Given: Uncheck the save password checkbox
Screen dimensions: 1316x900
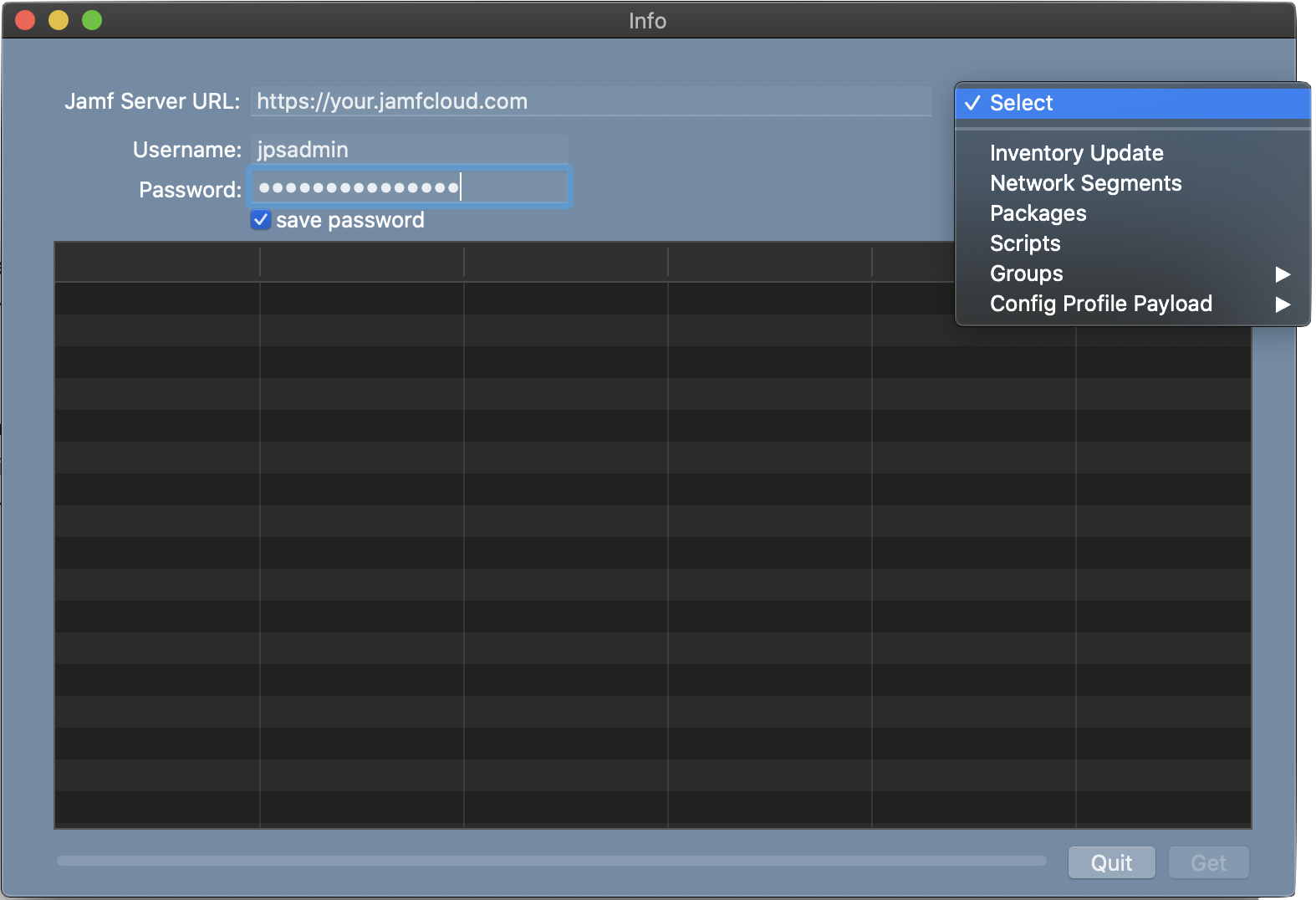Looking at the screenshot, I should click(261, 220).
